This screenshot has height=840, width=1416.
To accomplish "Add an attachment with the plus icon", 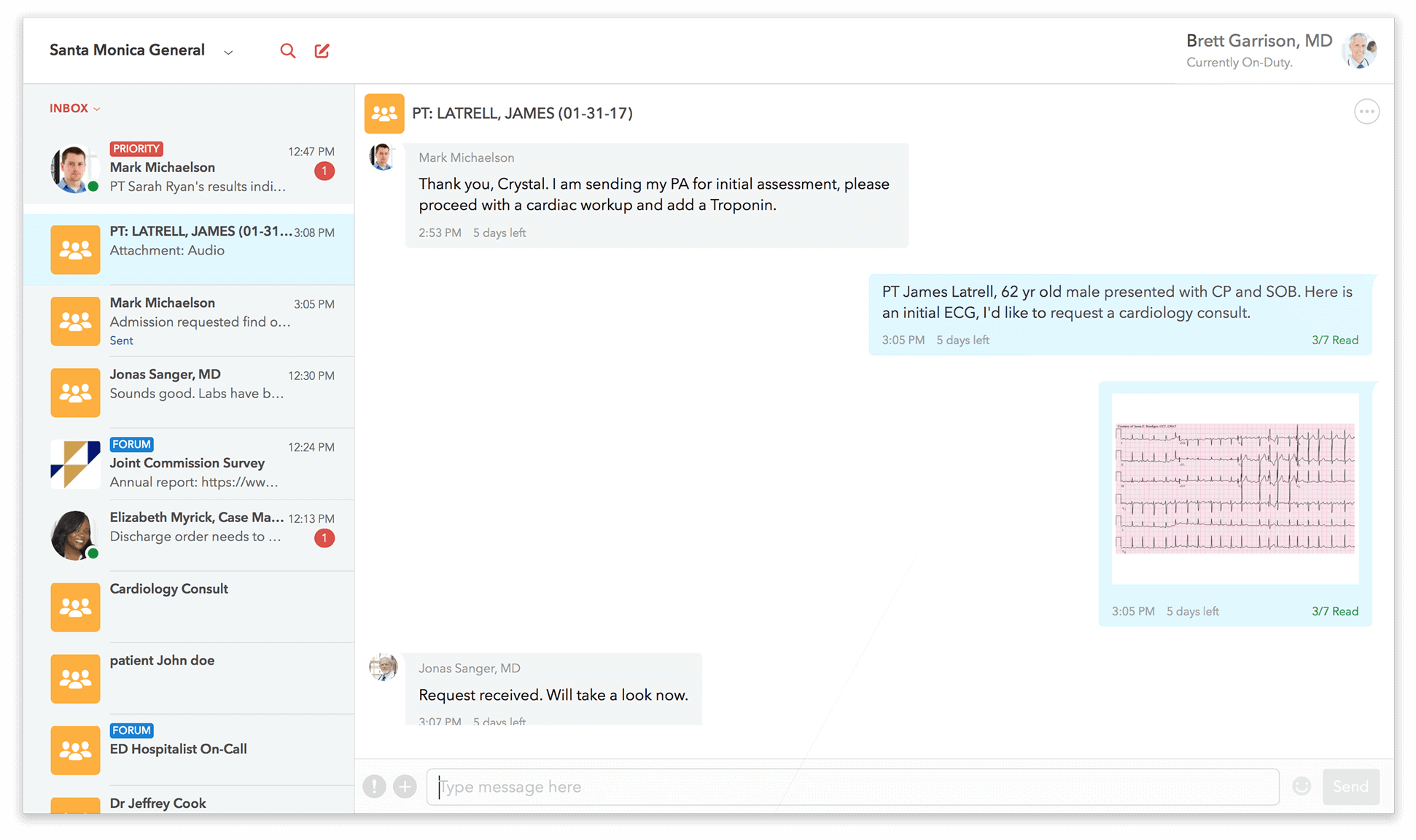I will click(405, 786).
